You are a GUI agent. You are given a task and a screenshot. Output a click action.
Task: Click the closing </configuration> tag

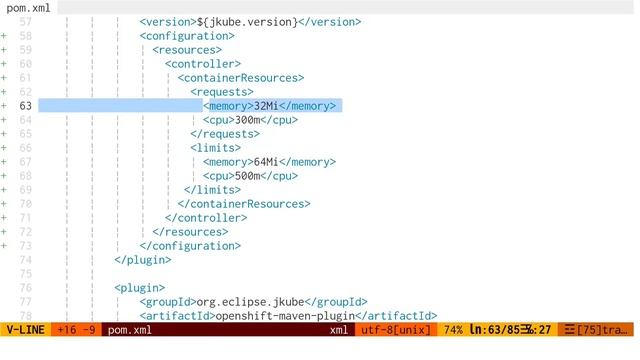coord(190,246)
